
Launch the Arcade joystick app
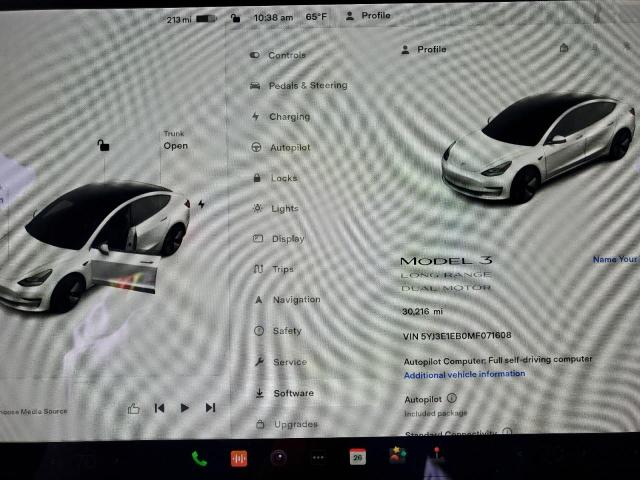(x=437, y=455)
